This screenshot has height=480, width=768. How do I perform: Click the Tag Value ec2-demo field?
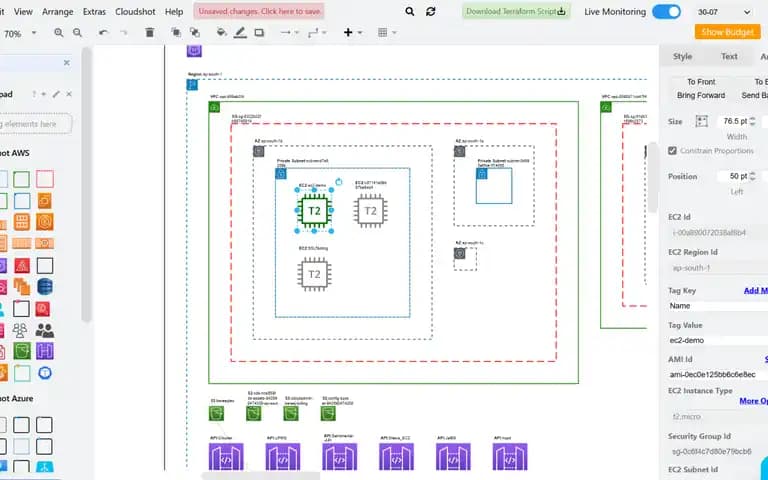[x=718, y=340]
